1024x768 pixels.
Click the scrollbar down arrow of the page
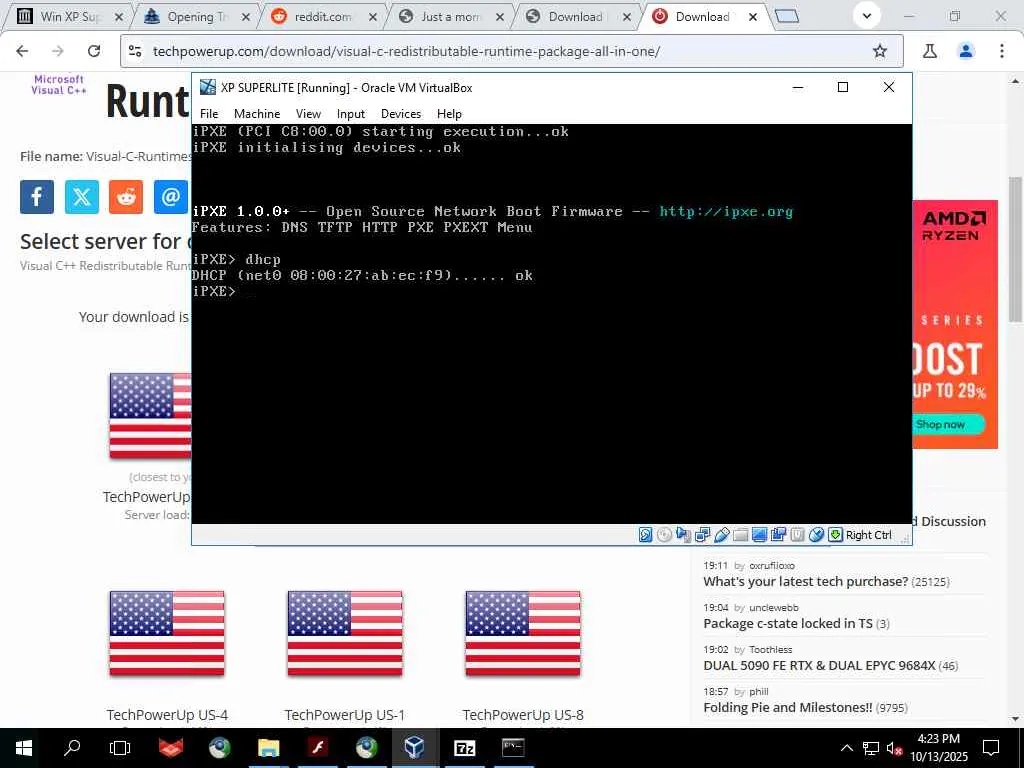[x=1015, y=718]
